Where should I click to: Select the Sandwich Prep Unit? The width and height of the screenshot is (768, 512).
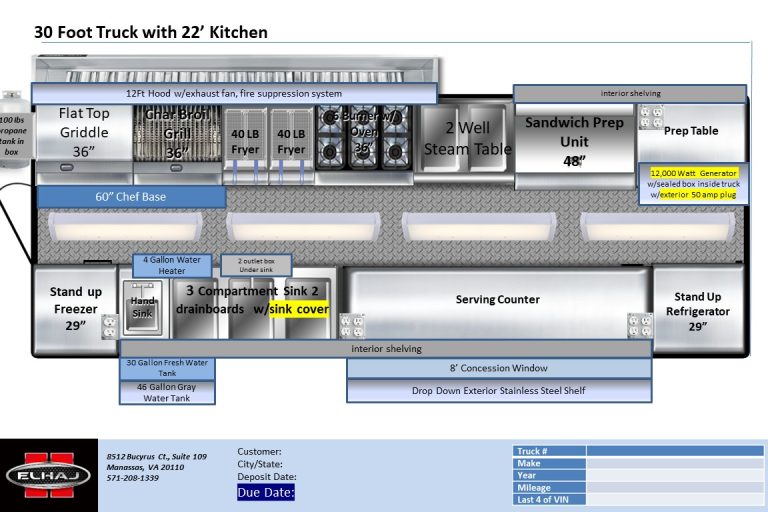tap(574, 142)
